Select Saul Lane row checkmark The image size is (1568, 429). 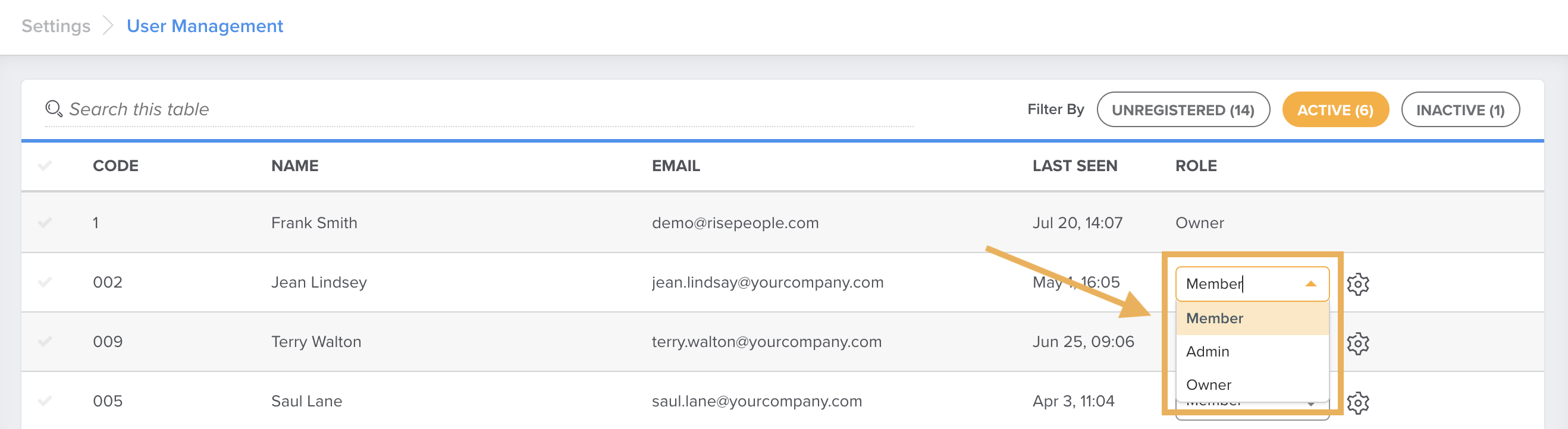(x=45, y=401)
